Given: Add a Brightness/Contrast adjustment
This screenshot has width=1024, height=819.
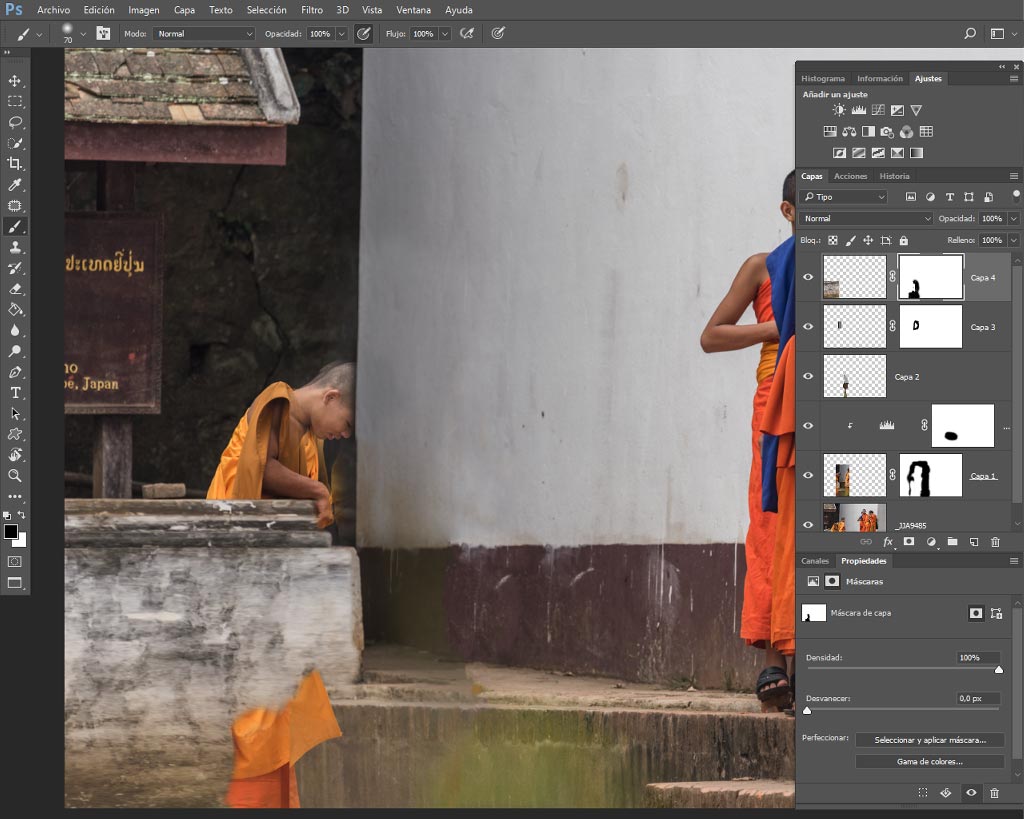Looking at the screenshot, I should pos(839,110).
